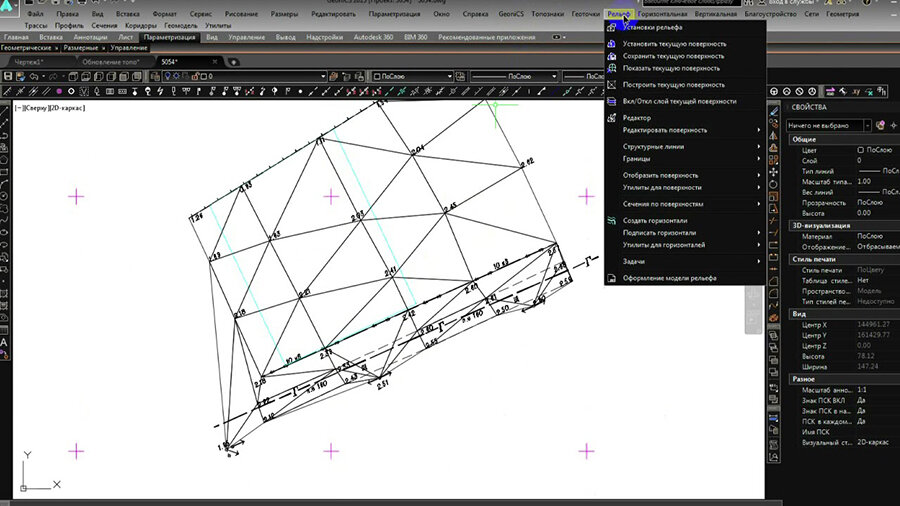Click the Undo arrow icon
This screenshot has width=900, height=506.
point(34,76)
